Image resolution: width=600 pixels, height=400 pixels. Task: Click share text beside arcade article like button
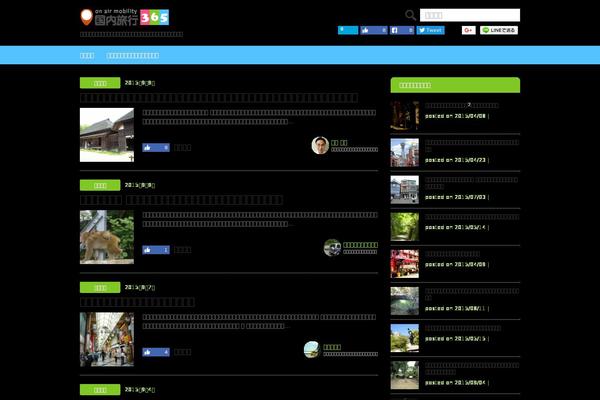183,352
